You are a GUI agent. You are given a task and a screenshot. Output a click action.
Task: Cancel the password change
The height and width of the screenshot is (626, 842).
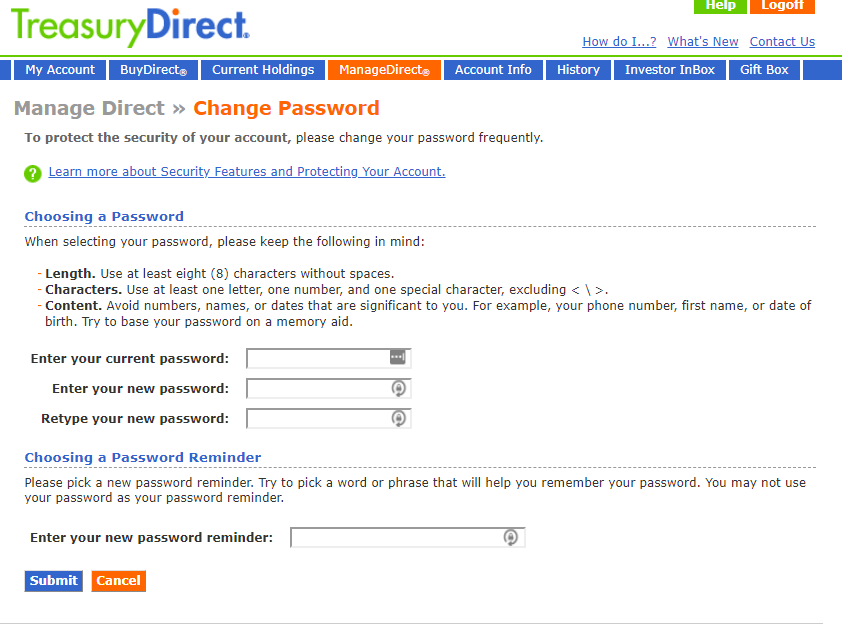coord(119,581)
